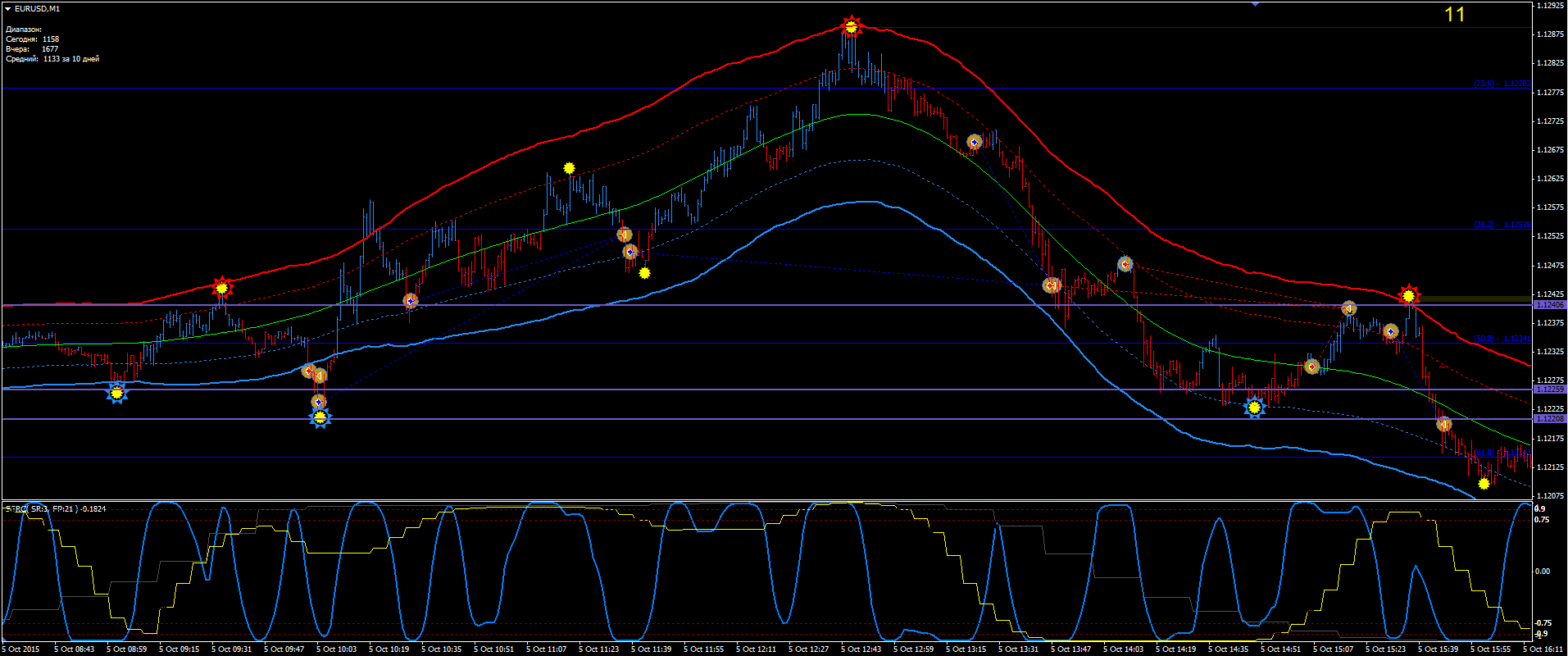Click the Вчера: 1677 range line
The image size is (1568, 656).
[x=32, y=49]
